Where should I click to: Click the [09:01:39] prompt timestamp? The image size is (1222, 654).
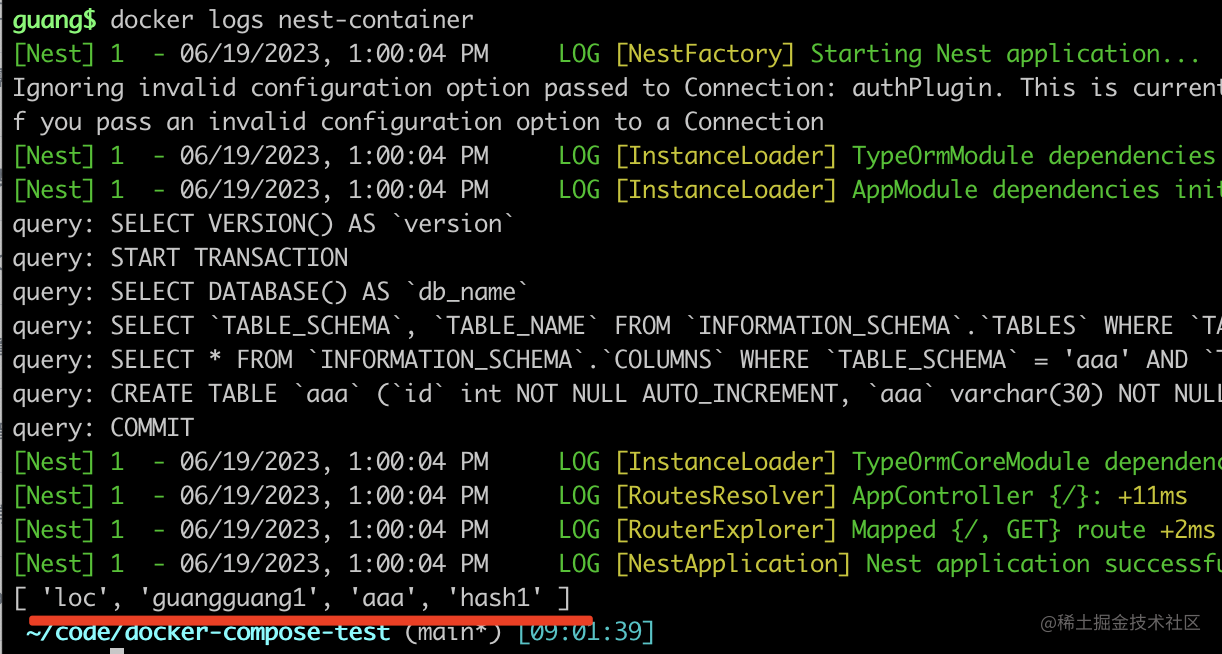click(585, 632)
